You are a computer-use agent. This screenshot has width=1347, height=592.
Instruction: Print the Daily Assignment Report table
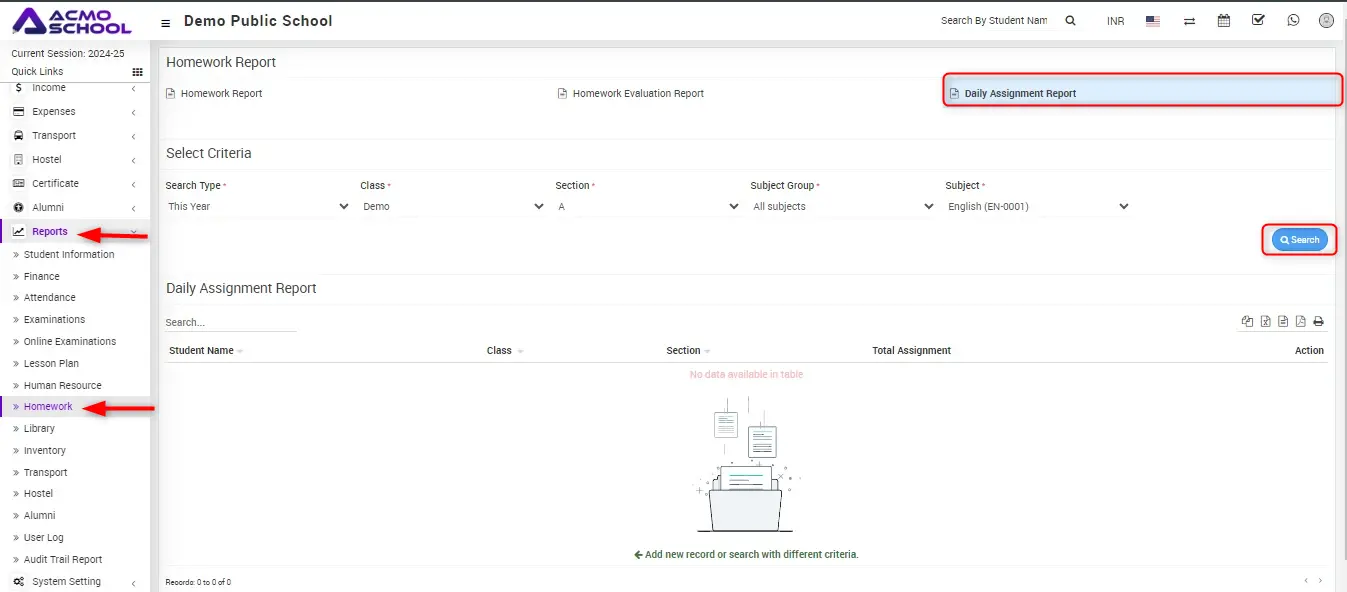[x=1318, y=321]
